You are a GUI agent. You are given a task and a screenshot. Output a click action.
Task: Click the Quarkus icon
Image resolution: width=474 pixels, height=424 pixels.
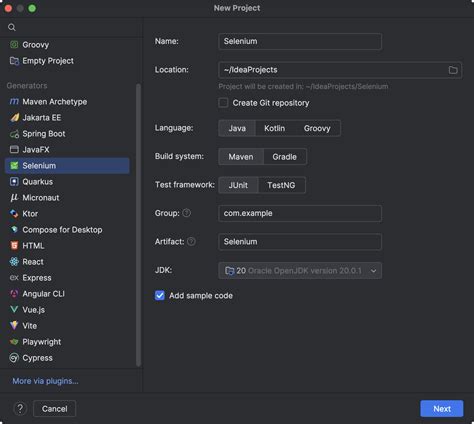14,182
